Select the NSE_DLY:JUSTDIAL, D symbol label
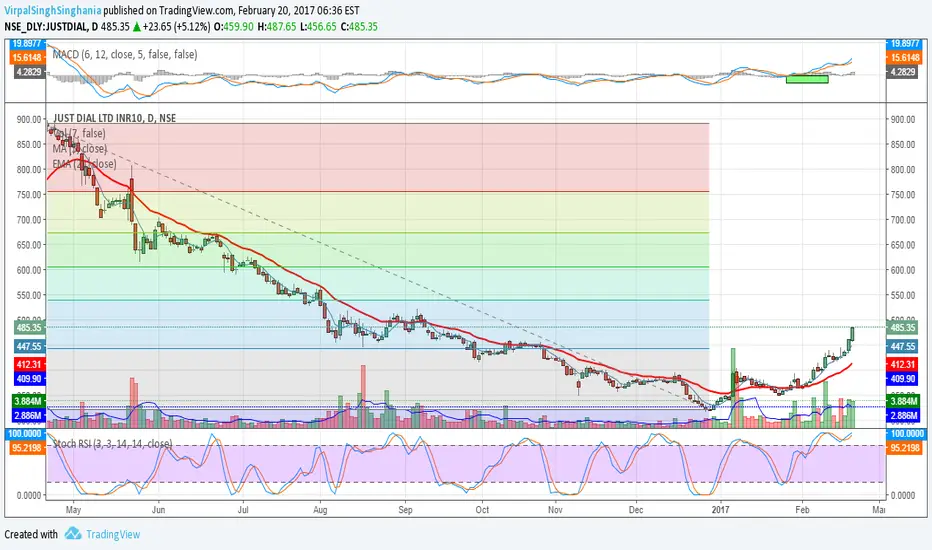 51,26
